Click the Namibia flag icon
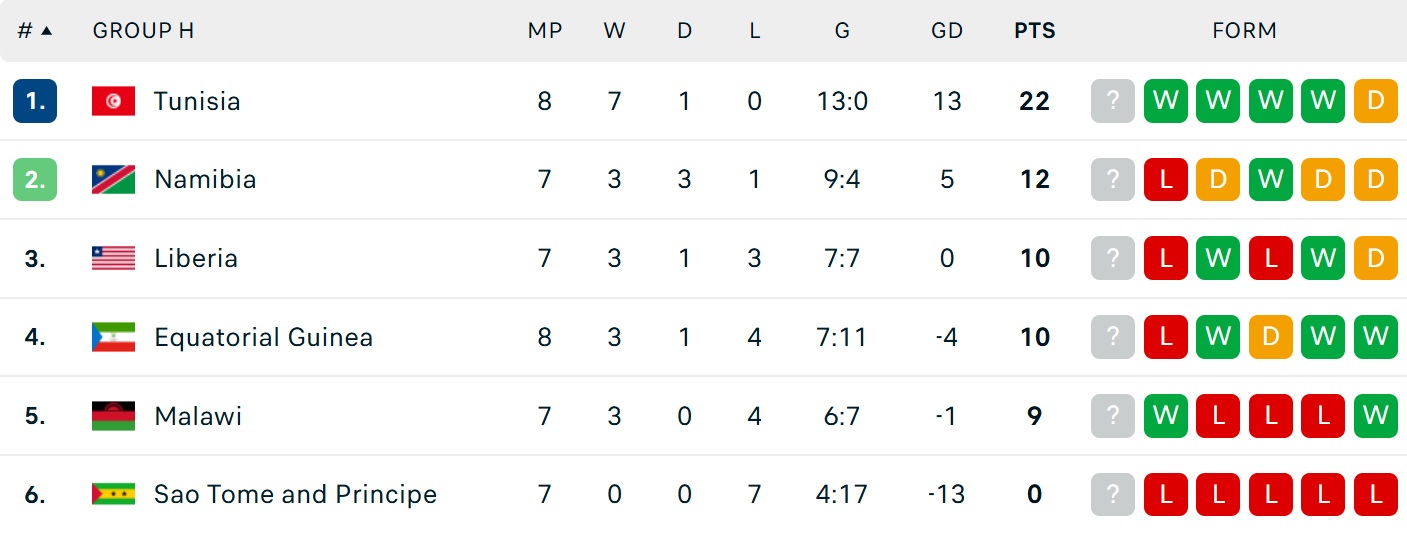This screenshot has height=533, width=1407. (x=113, y=180)
